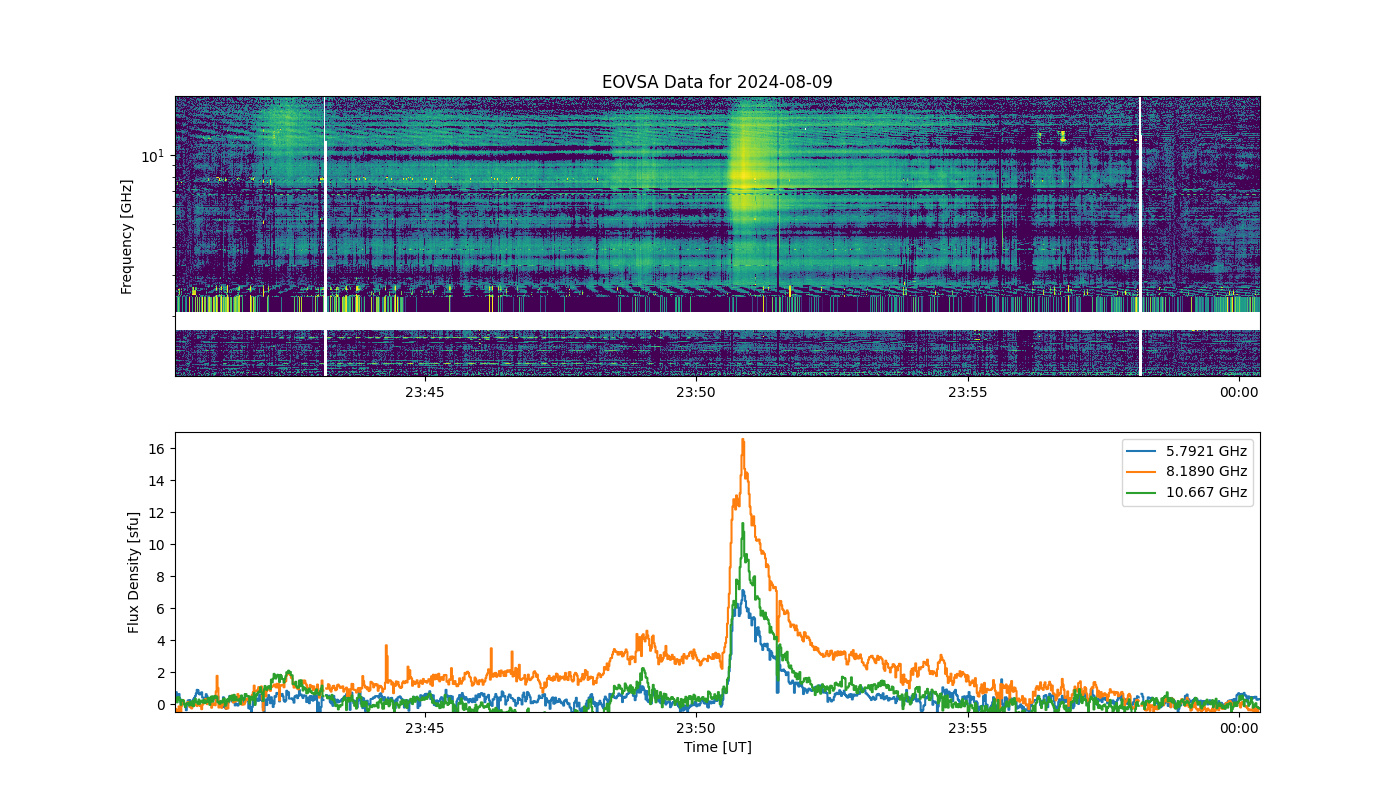The width and height of the screenshot is (1400, 800).
Task: Click the spectrogram tick label 23:45
Action: coord(424,392)
